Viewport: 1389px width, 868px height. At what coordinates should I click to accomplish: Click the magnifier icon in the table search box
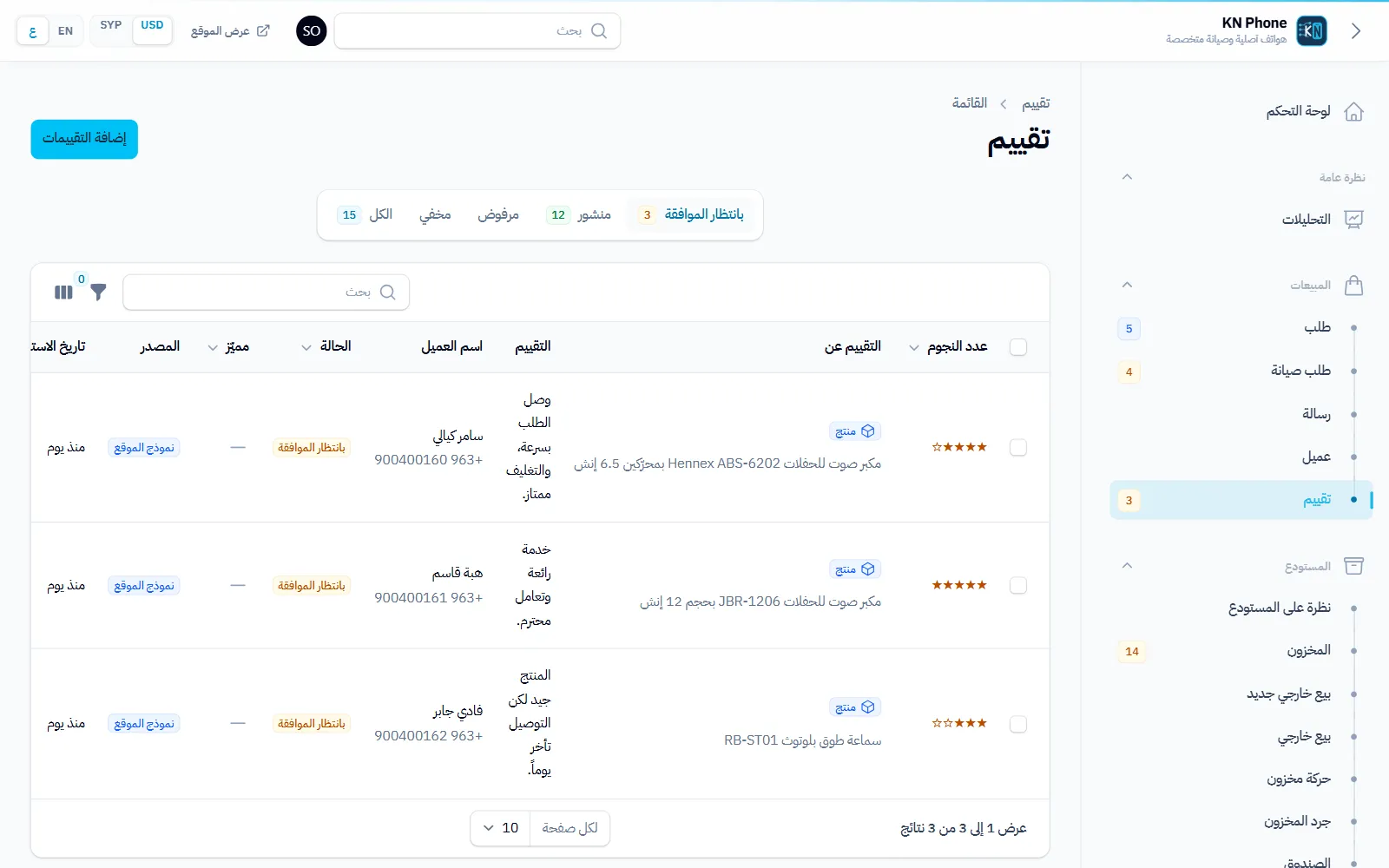(x=388, y=293)
